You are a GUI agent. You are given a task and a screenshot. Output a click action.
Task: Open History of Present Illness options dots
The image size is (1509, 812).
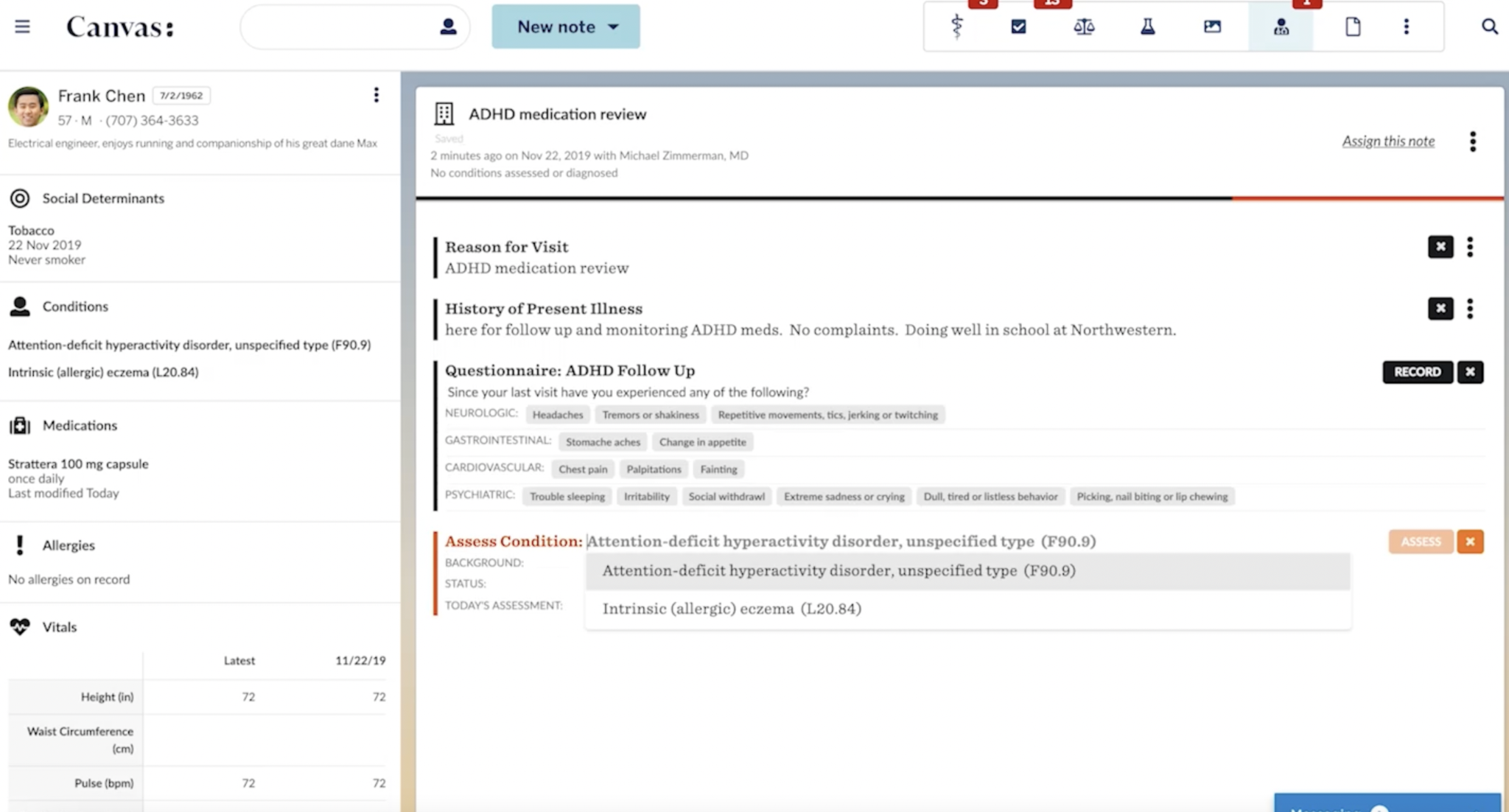1470,308
